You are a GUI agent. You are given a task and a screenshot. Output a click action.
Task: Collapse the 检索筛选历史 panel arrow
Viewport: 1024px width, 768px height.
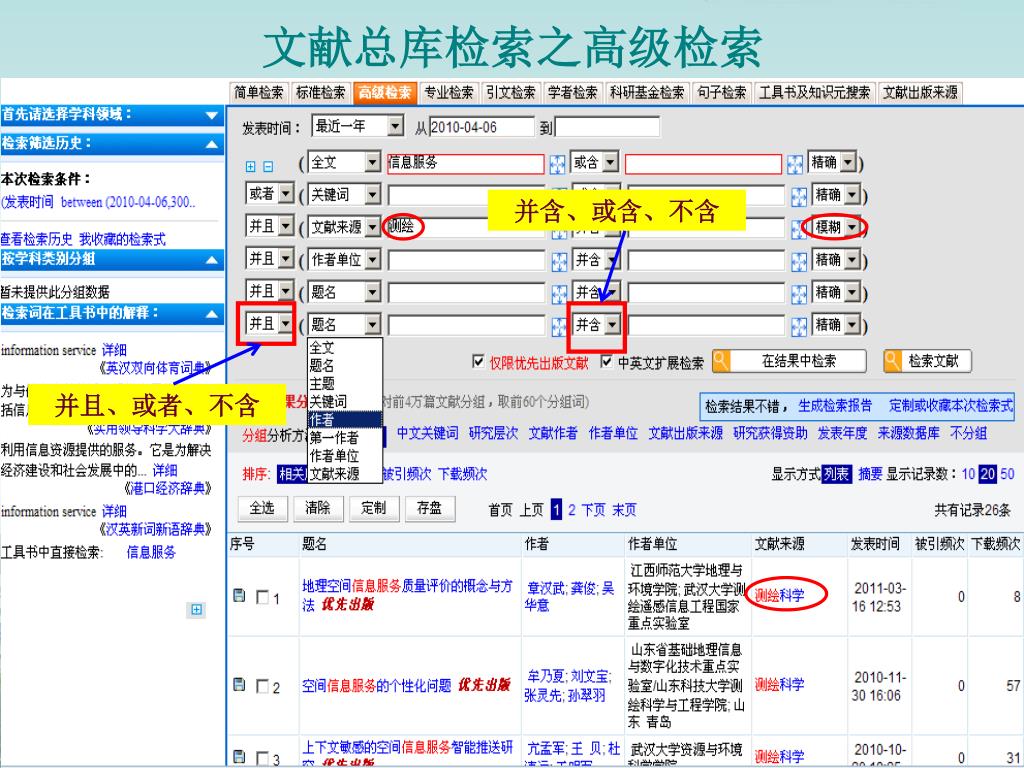[x=212, y=144]
